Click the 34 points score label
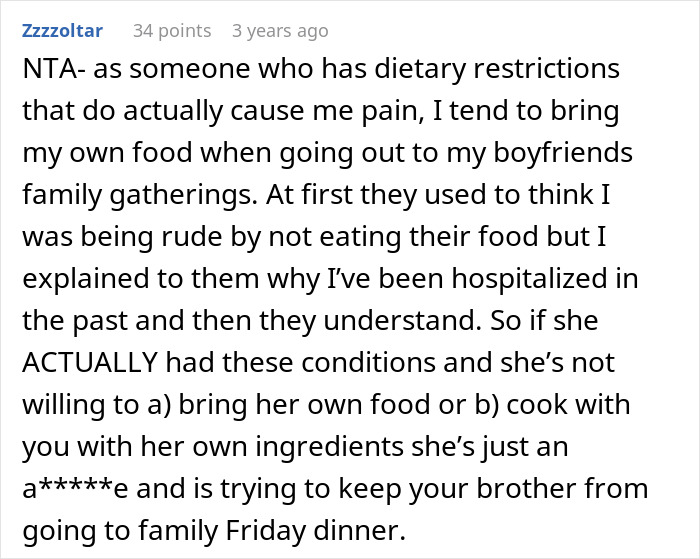This screenshot has height=559, width=700. coord(171,31)
